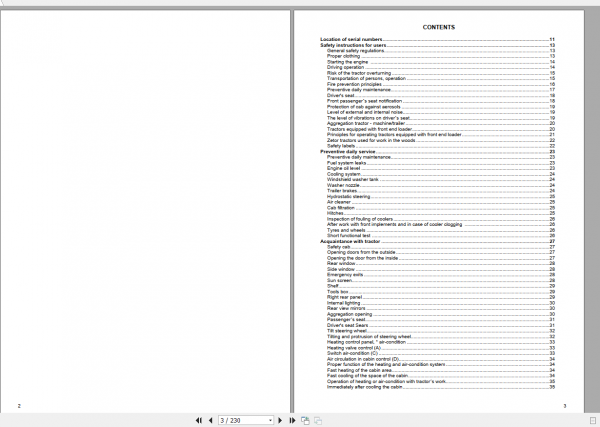The height and width of the screenshot is (427, 600).
Task: Click the next view navigation icon
Action: point(318,420)
